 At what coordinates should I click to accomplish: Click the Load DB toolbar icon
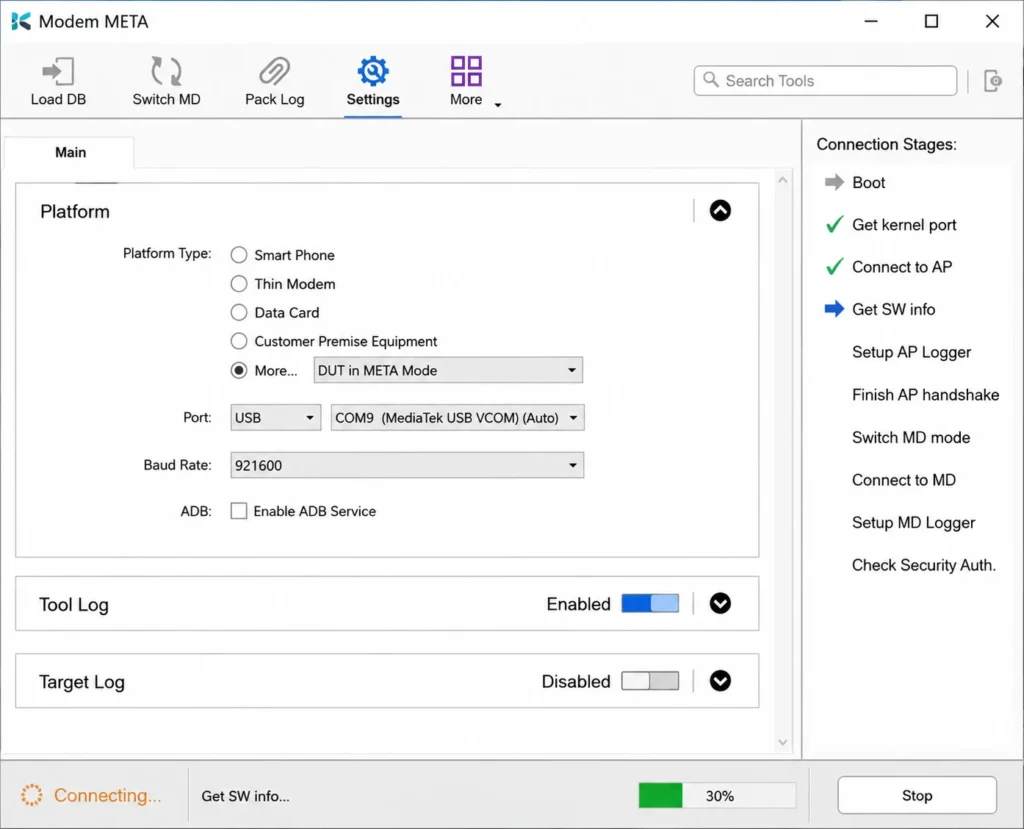point(58,71)
